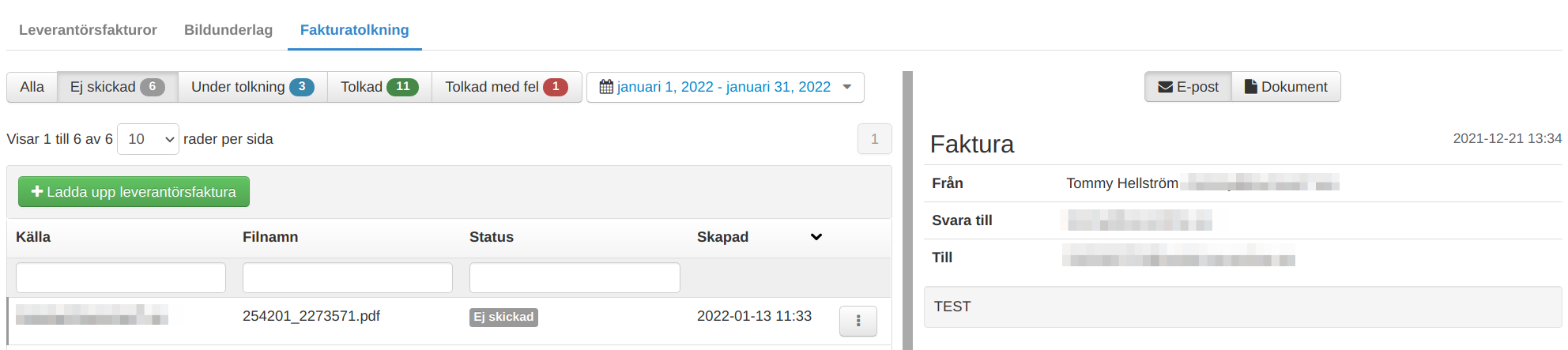Switch to Bildunderlag tab
This screenshot has height=350, width=1568.
228,30
